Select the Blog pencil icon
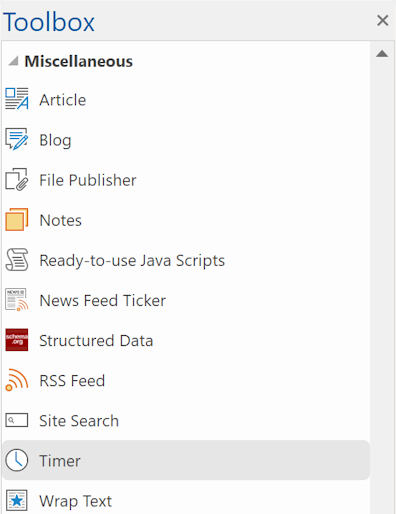Image resolution: width=396 pixels, height=514 pixels. [x=17, y=139]
